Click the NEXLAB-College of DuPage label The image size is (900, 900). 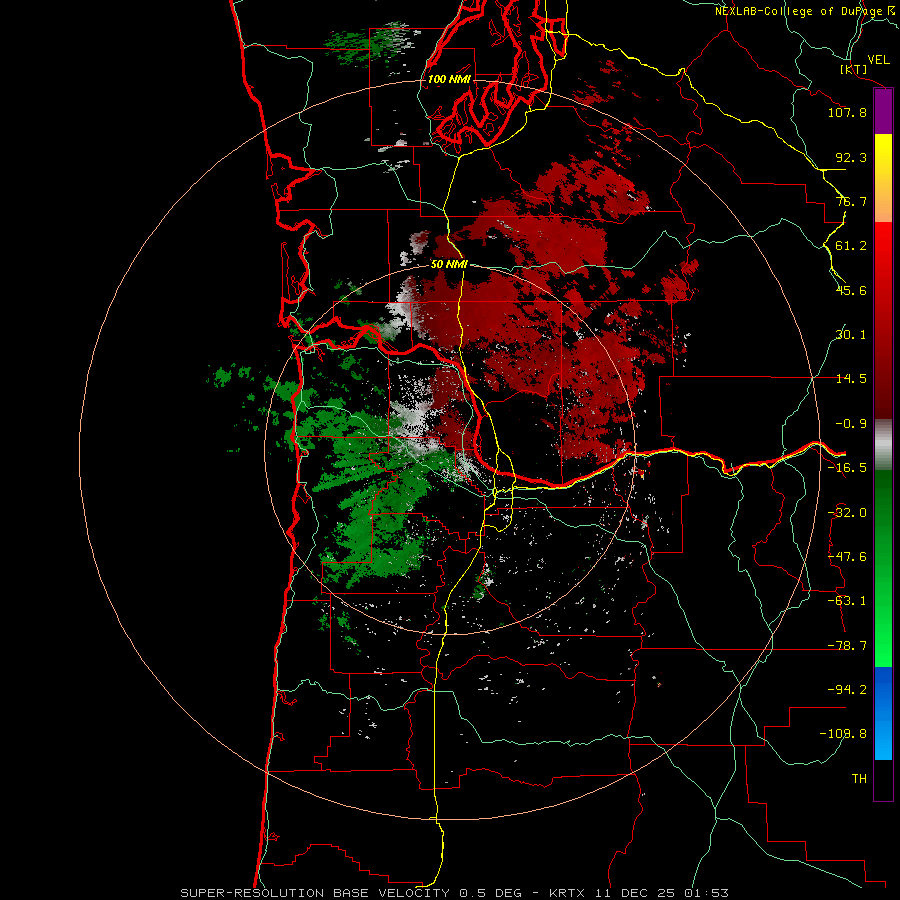pyautogui.click(x=806, y=11)
